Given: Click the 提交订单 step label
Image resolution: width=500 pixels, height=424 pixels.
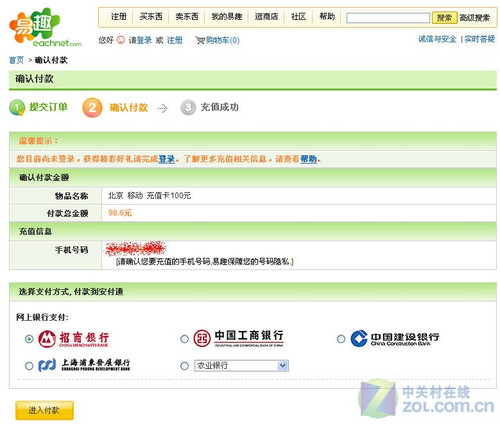Looking at the screenshot, I should coord(48,107).
